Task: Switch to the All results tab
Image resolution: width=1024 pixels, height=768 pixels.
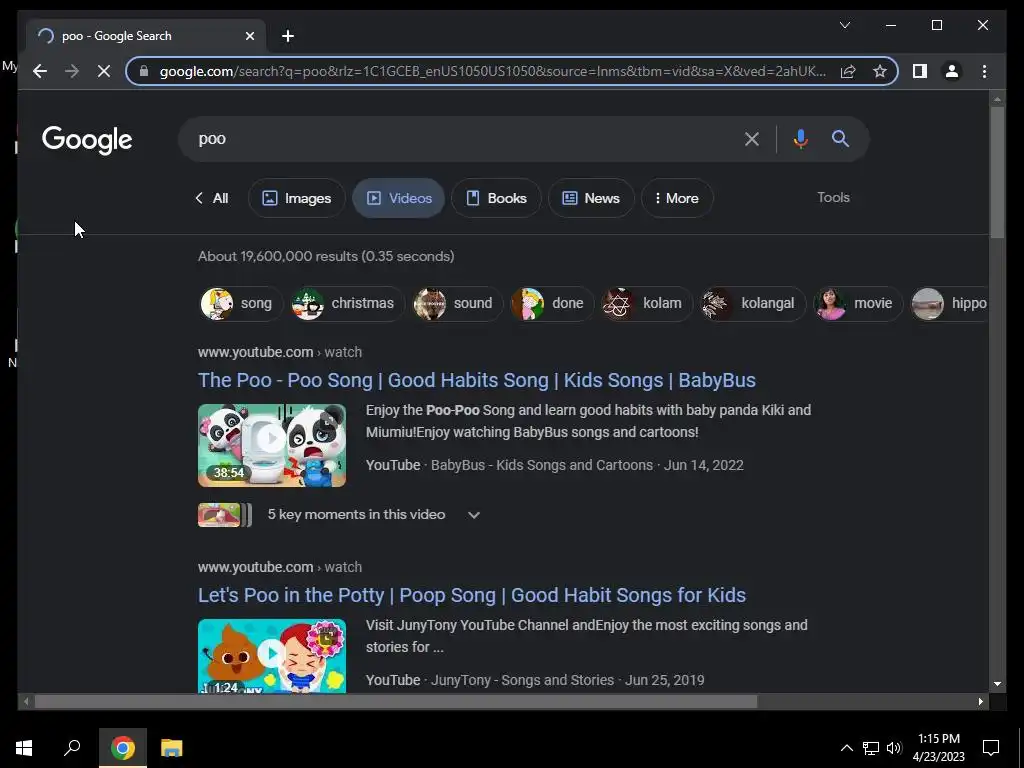Action: tap(212, 198)
